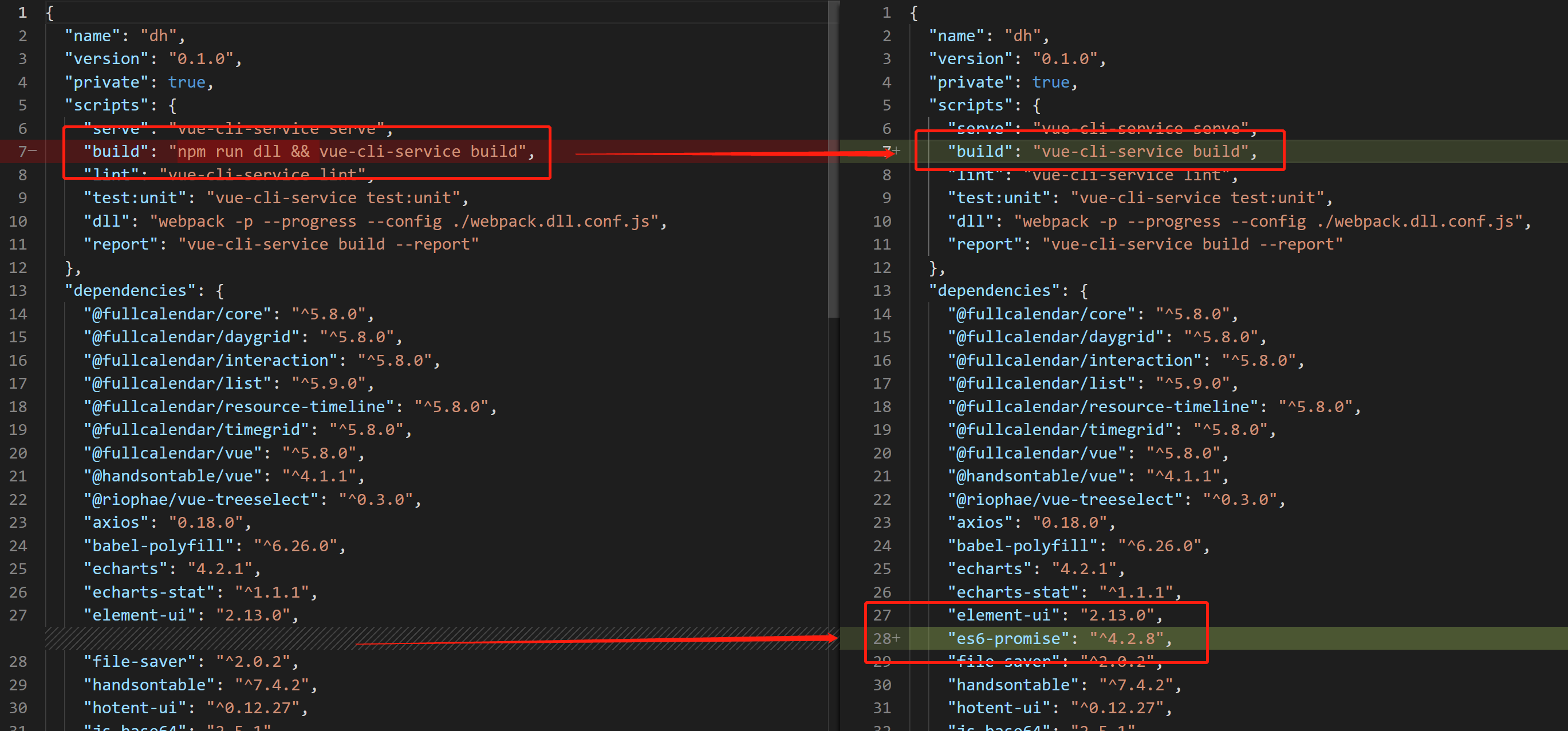This screenshot has width=1568, height=731.
Task: Click "scripts" key in the left pane
Action: coord(107,105)
